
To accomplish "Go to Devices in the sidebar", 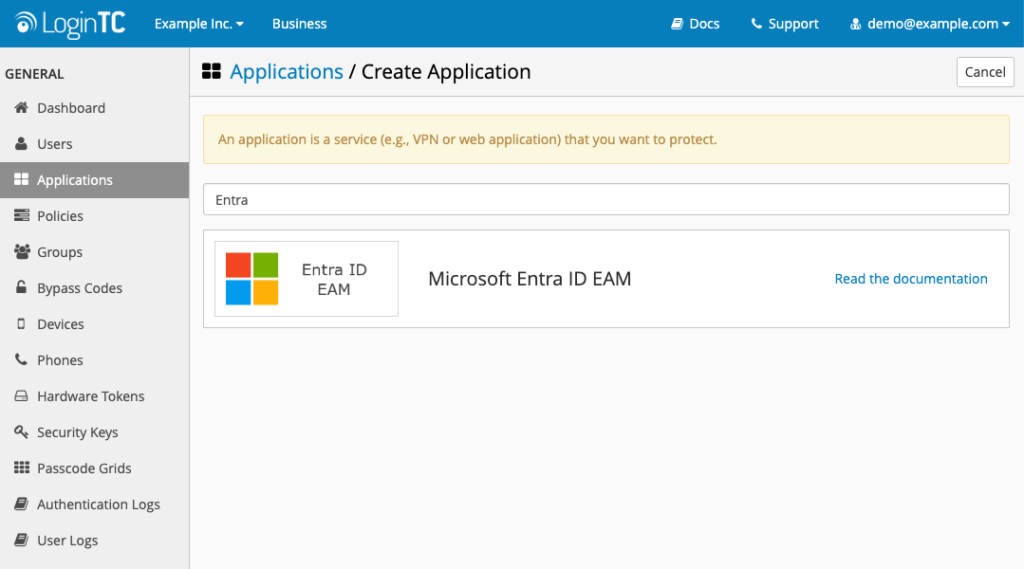I will (95, 324).
